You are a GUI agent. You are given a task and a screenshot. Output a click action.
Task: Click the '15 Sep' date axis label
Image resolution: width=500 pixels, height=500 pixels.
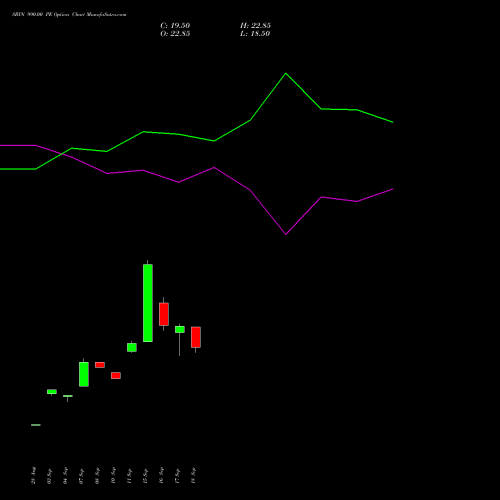(145, 476)
